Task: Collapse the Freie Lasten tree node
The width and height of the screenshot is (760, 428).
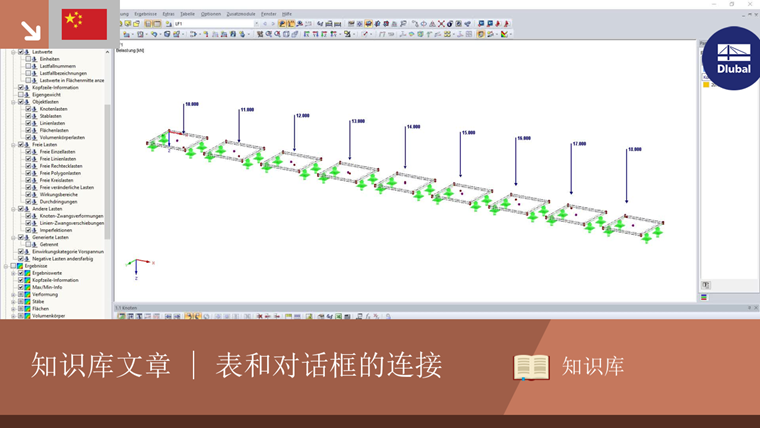Action: tap(14, 145)
